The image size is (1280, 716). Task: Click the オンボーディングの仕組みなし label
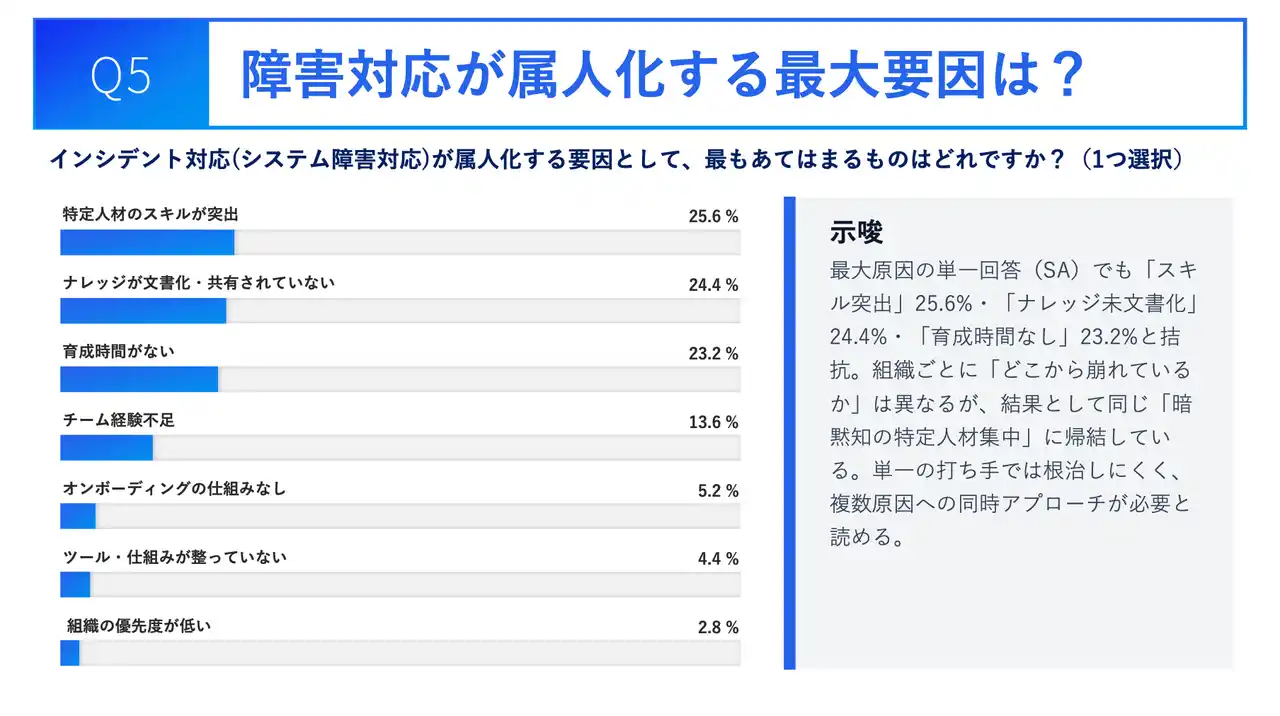pyautogui.click(x=174, y=489)
